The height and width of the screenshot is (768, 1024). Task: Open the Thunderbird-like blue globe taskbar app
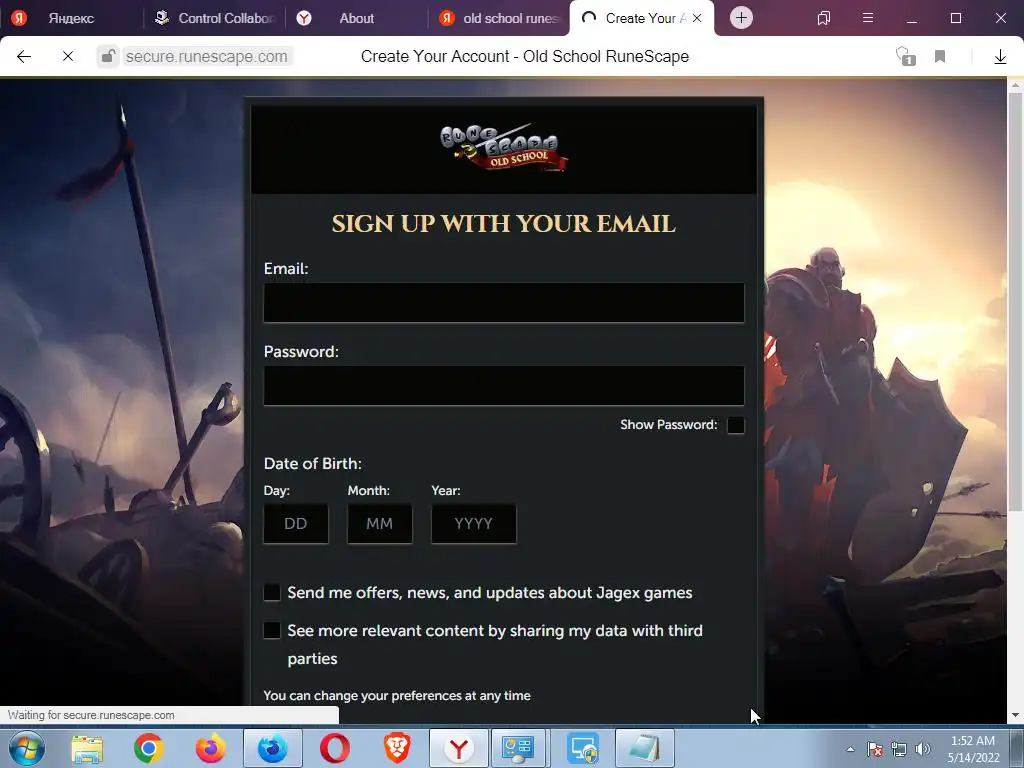coord(272,748)
